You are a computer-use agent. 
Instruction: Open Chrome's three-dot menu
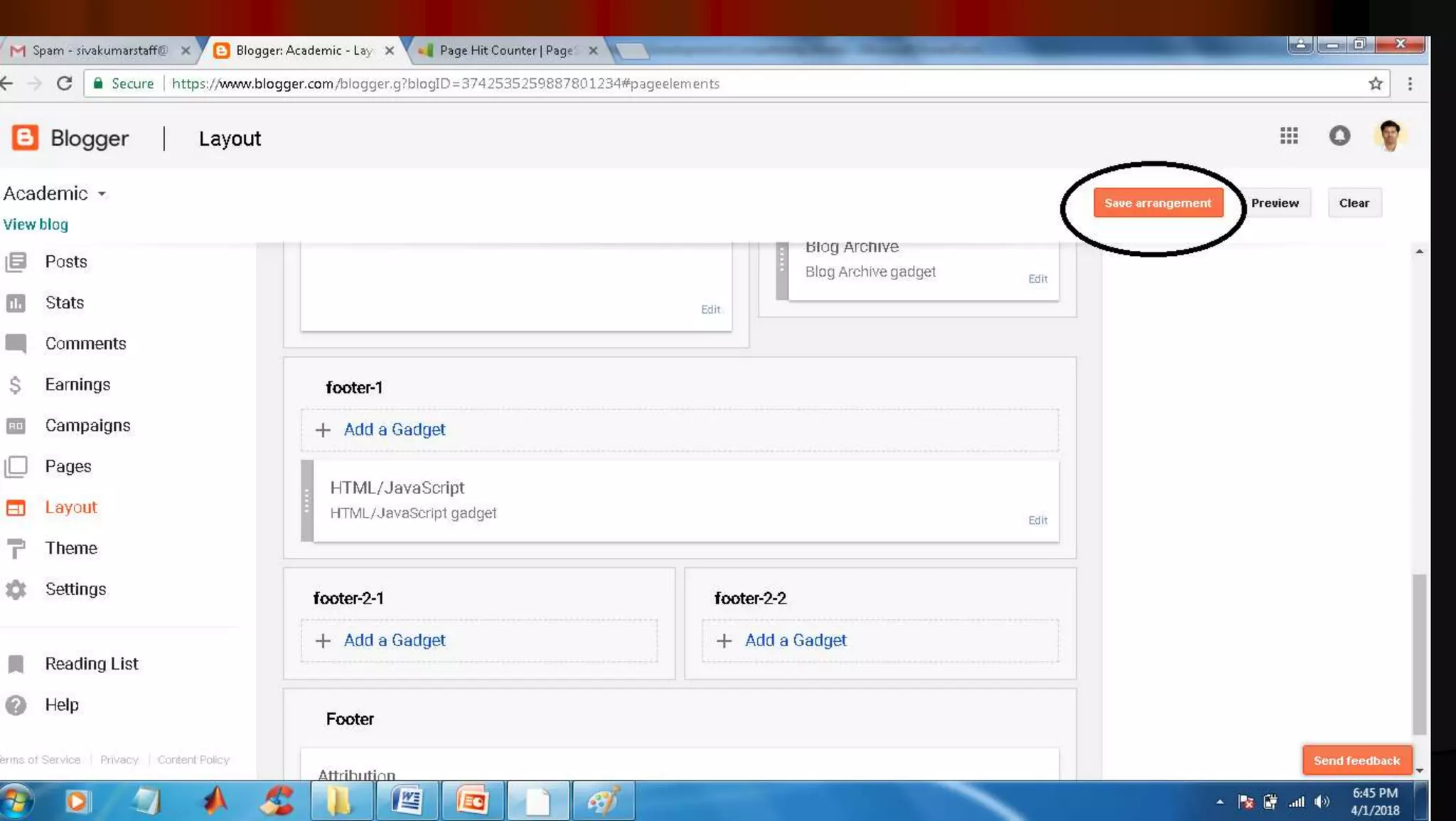[1410, 84]
